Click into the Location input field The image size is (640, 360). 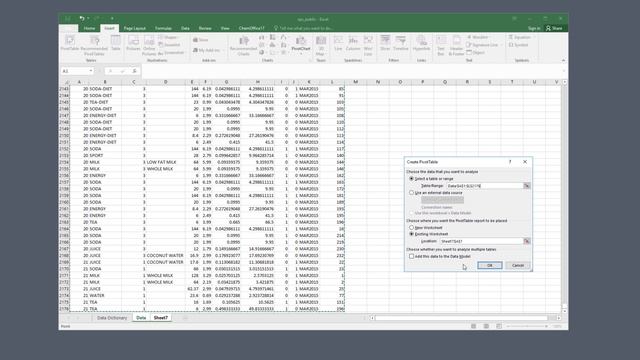pos(482,241)
